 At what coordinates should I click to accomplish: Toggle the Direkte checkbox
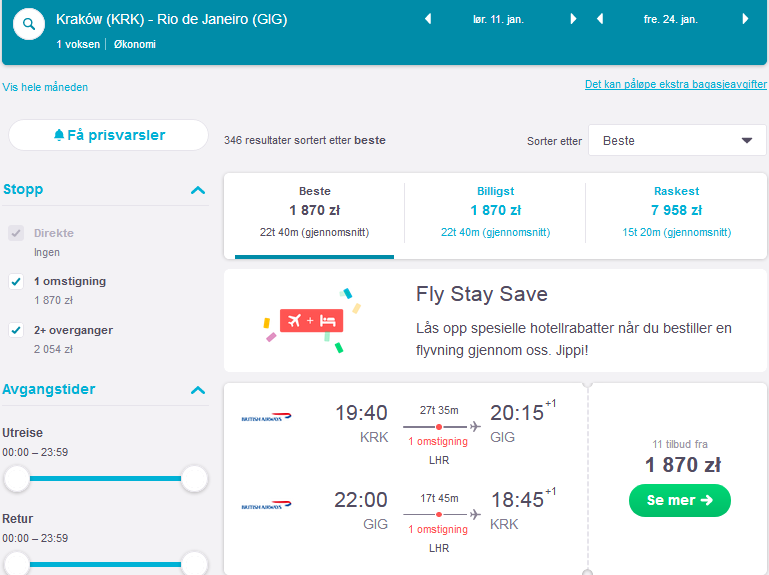click(16, 233)
